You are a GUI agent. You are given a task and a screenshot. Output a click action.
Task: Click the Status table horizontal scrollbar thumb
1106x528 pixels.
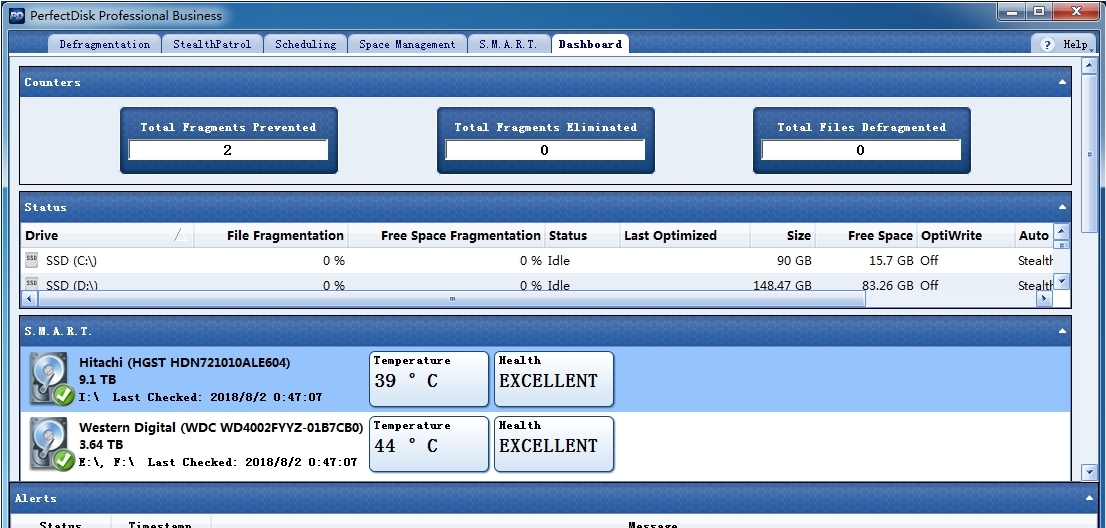coord(451,299)
